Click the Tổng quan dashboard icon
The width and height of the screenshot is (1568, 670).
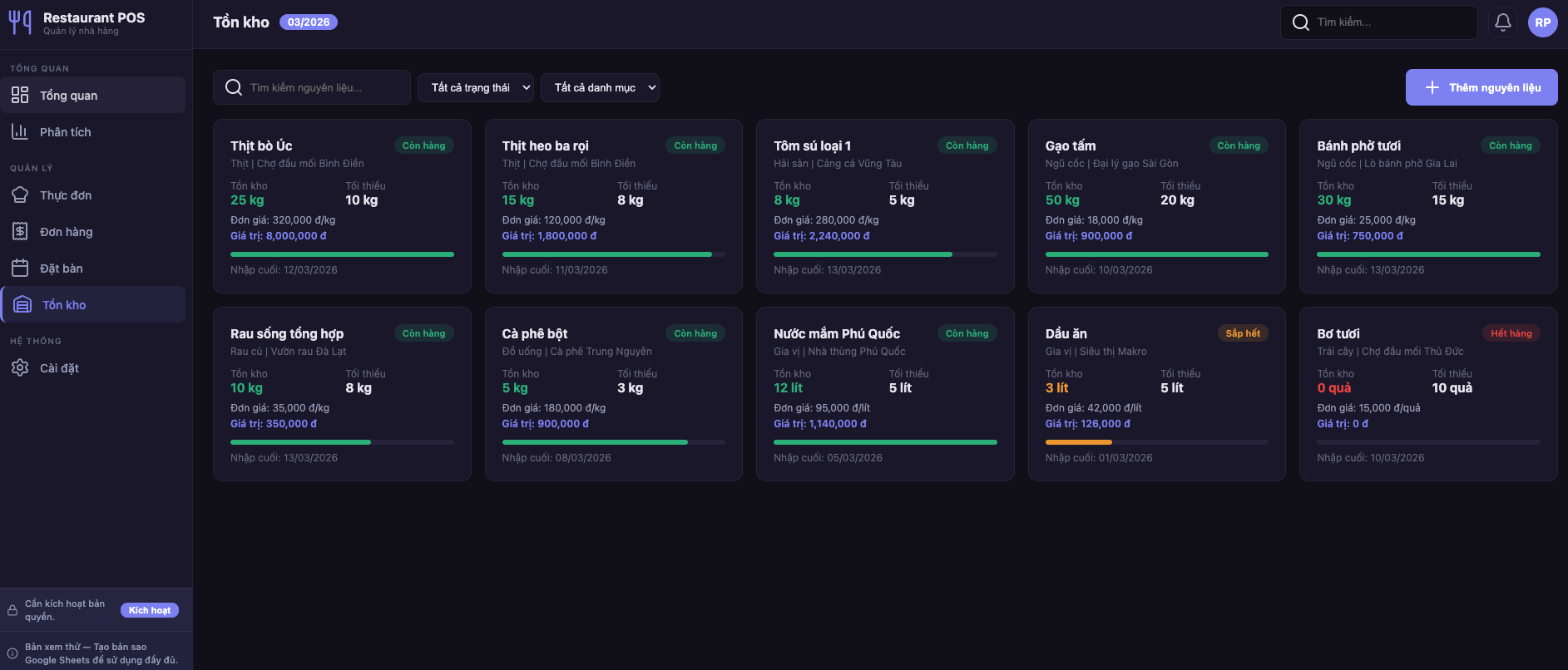[x=20, y=96]
